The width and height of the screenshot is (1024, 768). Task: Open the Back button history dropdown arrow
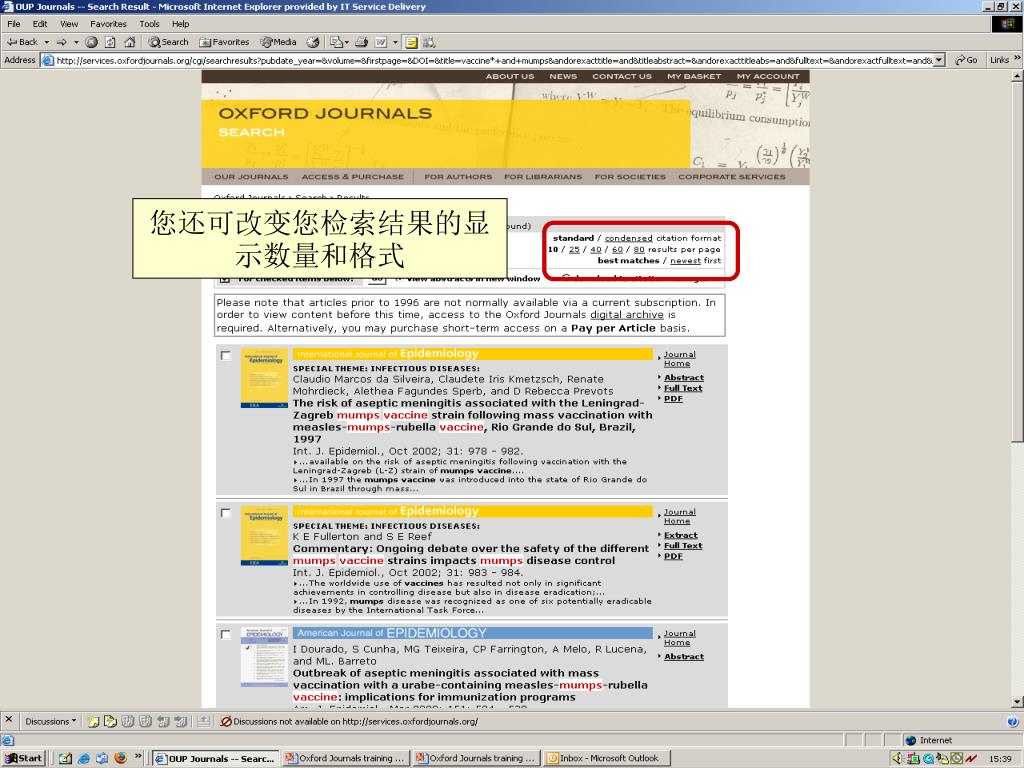click(46, 42)
